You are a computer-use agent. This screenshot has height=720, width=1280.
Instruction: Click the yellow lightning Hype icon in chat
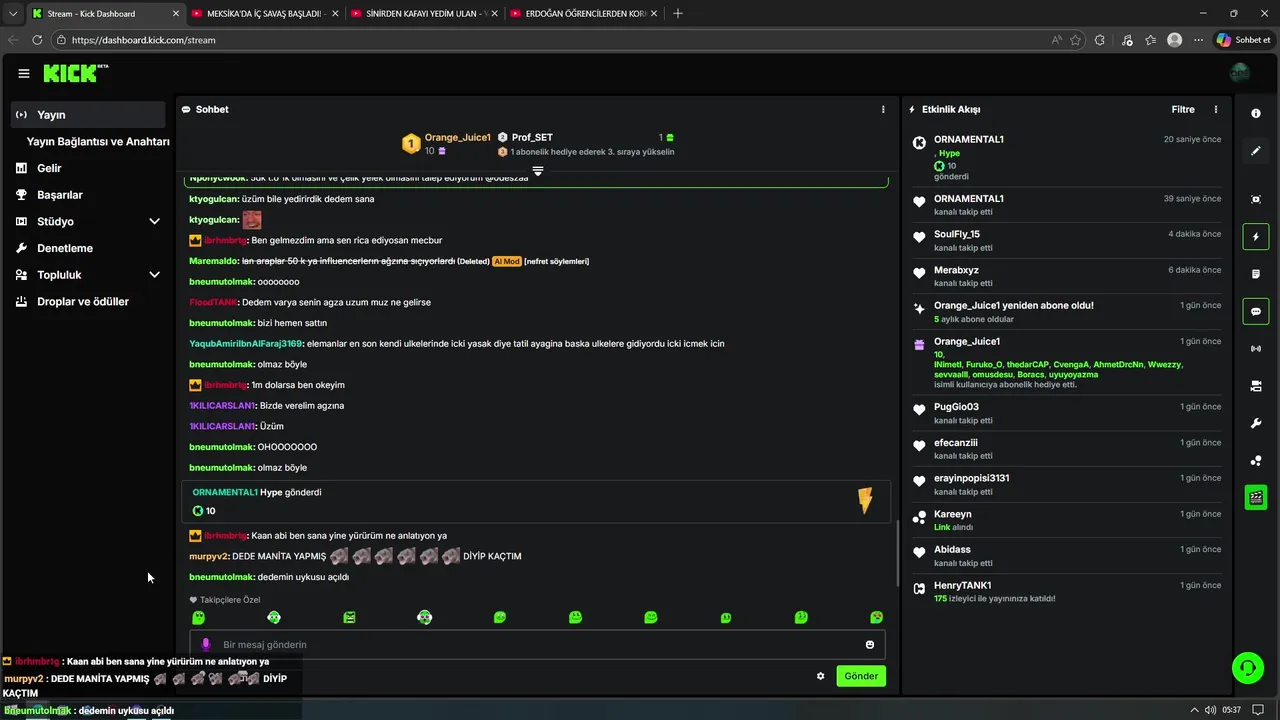865,500
